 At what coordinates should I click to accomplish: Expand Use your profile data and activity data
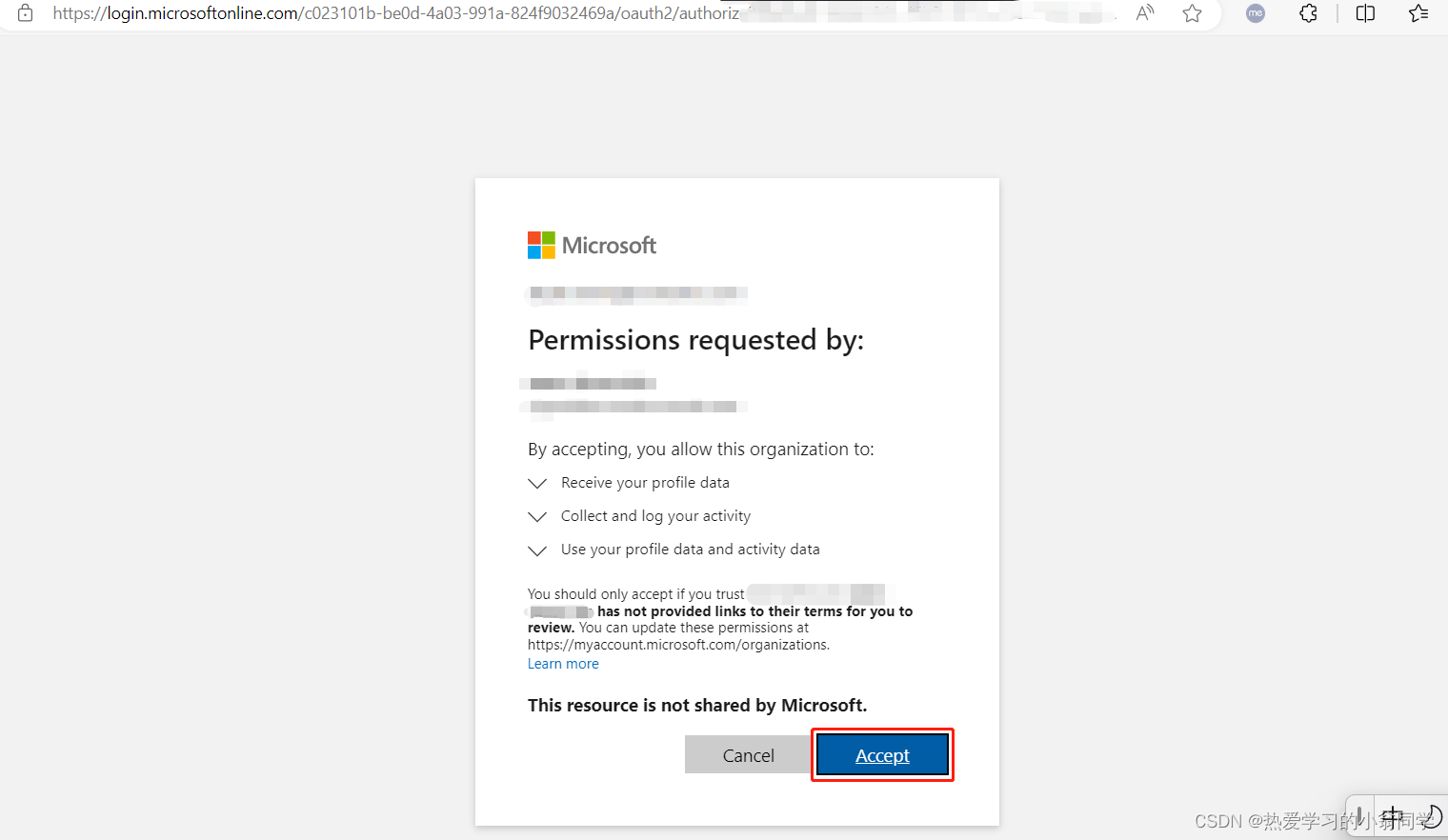click(x=537, y=550)
